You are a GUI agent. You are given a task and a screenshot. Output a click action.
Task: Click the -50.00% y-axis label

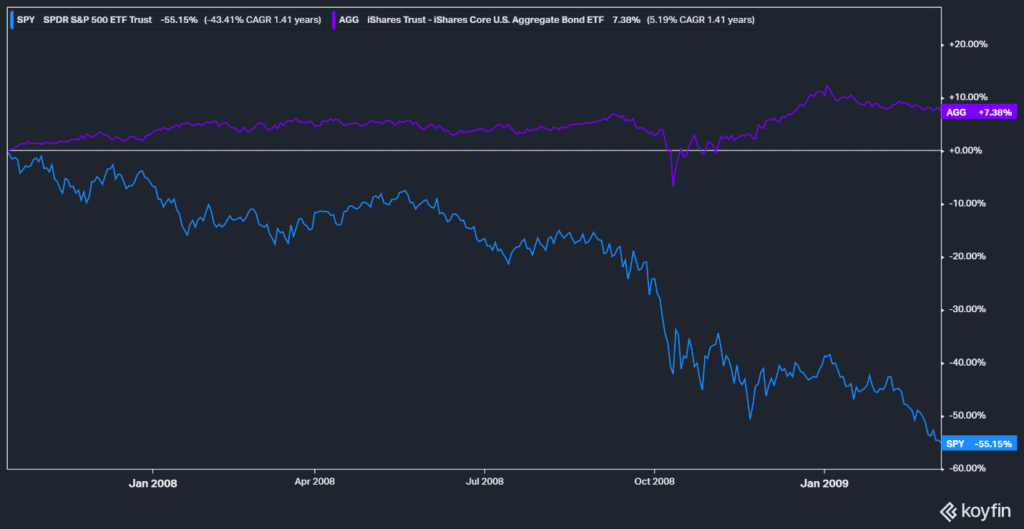coord(969,415)
